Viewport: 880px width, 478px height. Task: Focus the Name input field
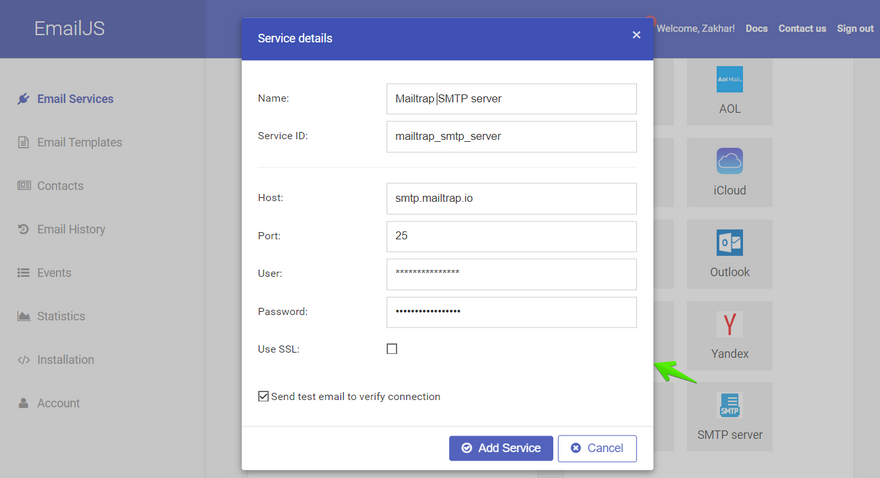511,99
